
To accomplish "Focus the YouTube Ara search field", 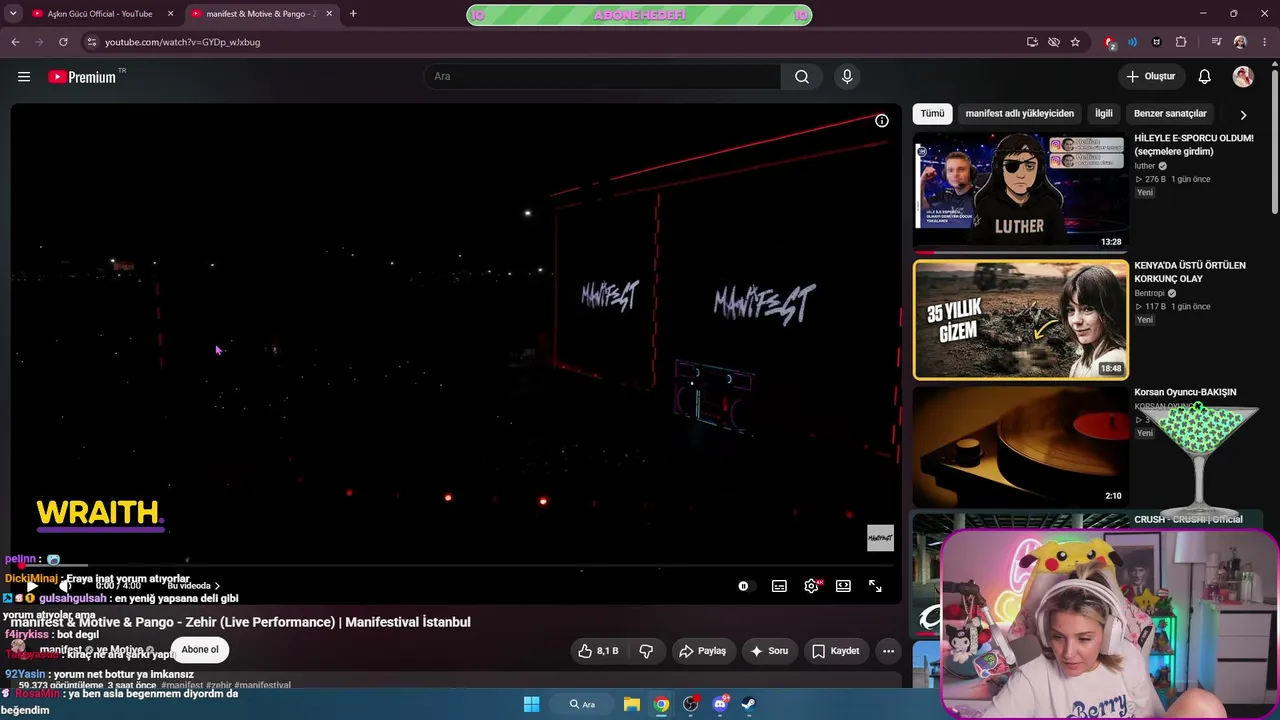I will tap(603, 77).
